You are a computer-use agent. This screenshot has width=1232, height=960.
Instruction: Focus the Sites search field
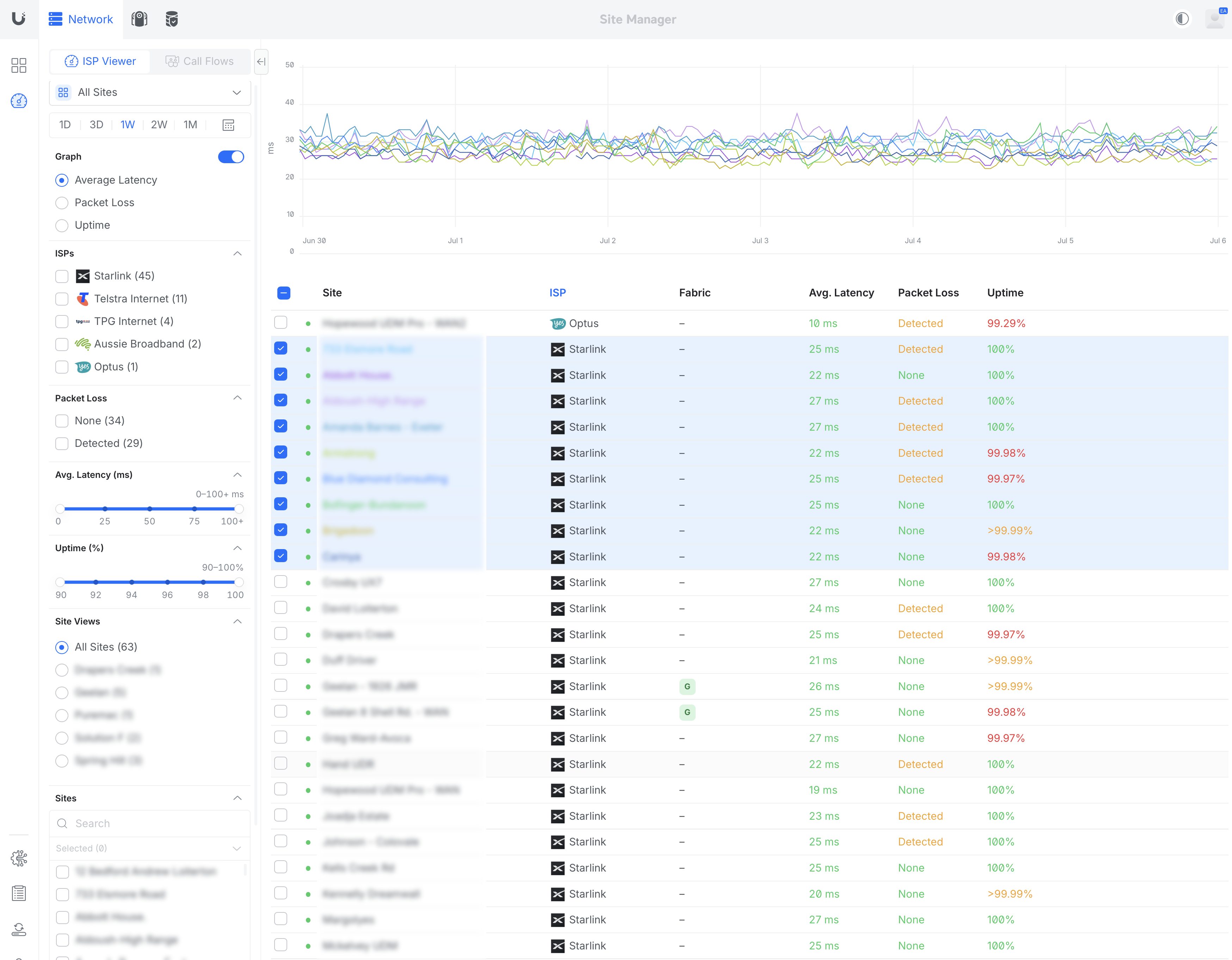150,824
